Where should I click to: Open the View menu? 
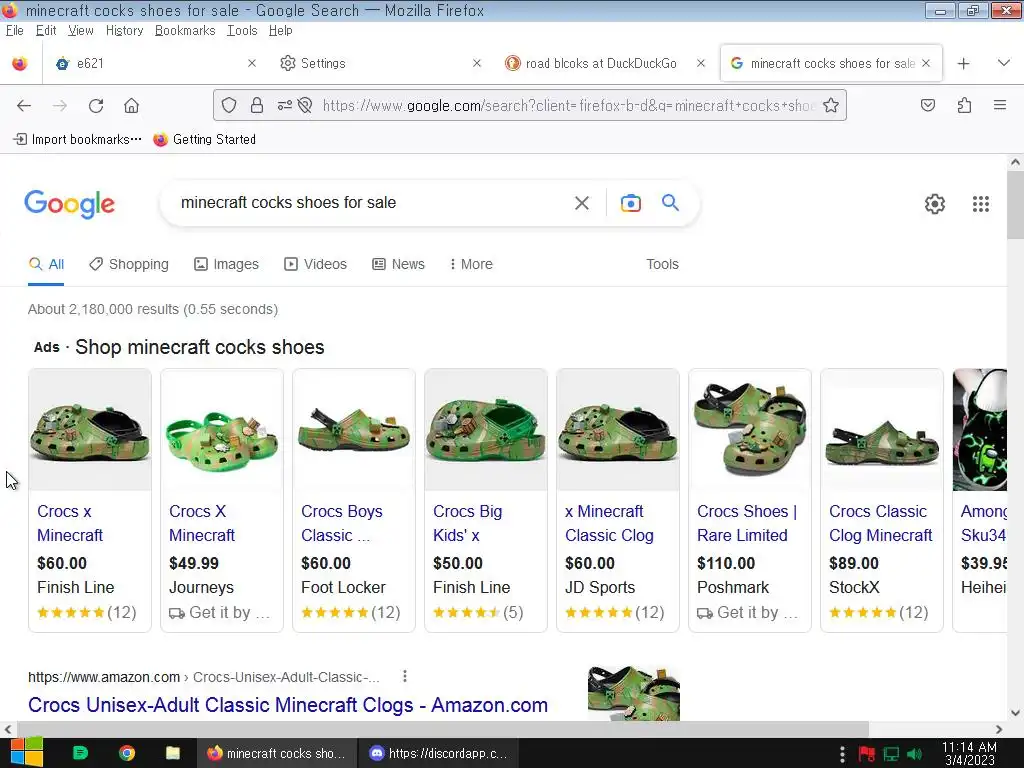coord(80,31)
